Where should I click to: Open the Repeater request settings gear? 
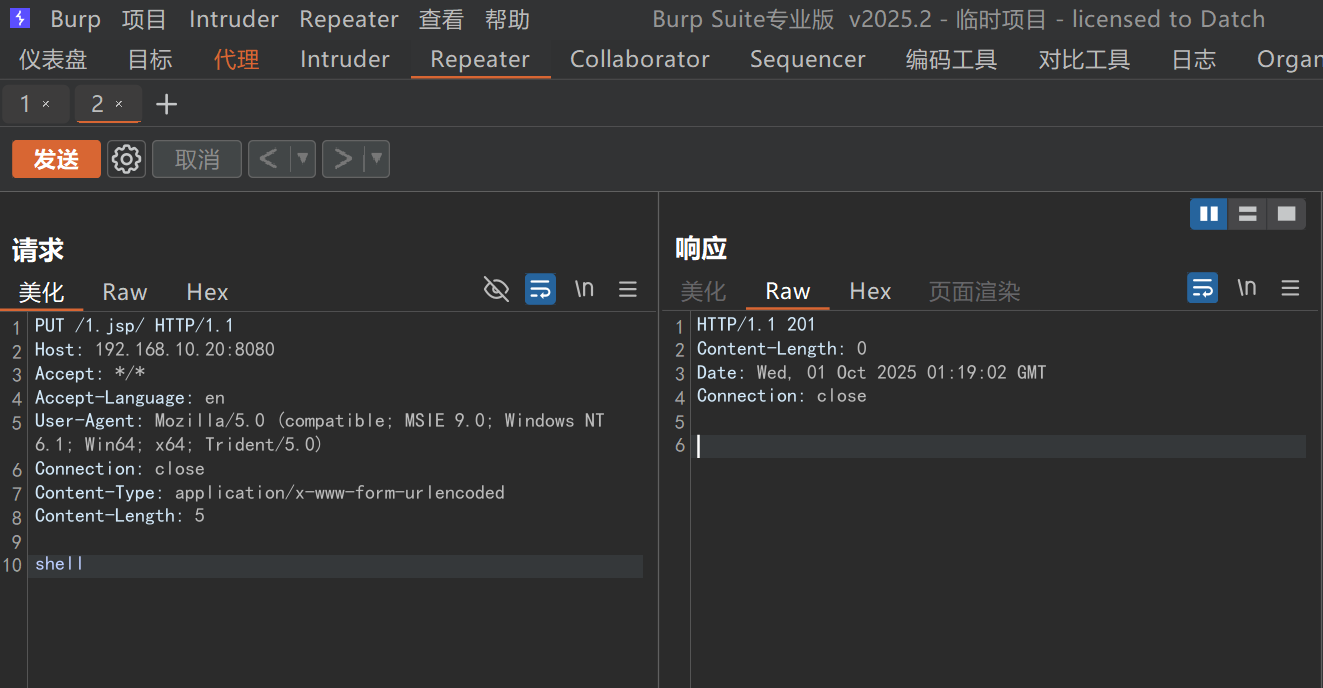pyautogui.click(x=126, y=159)
